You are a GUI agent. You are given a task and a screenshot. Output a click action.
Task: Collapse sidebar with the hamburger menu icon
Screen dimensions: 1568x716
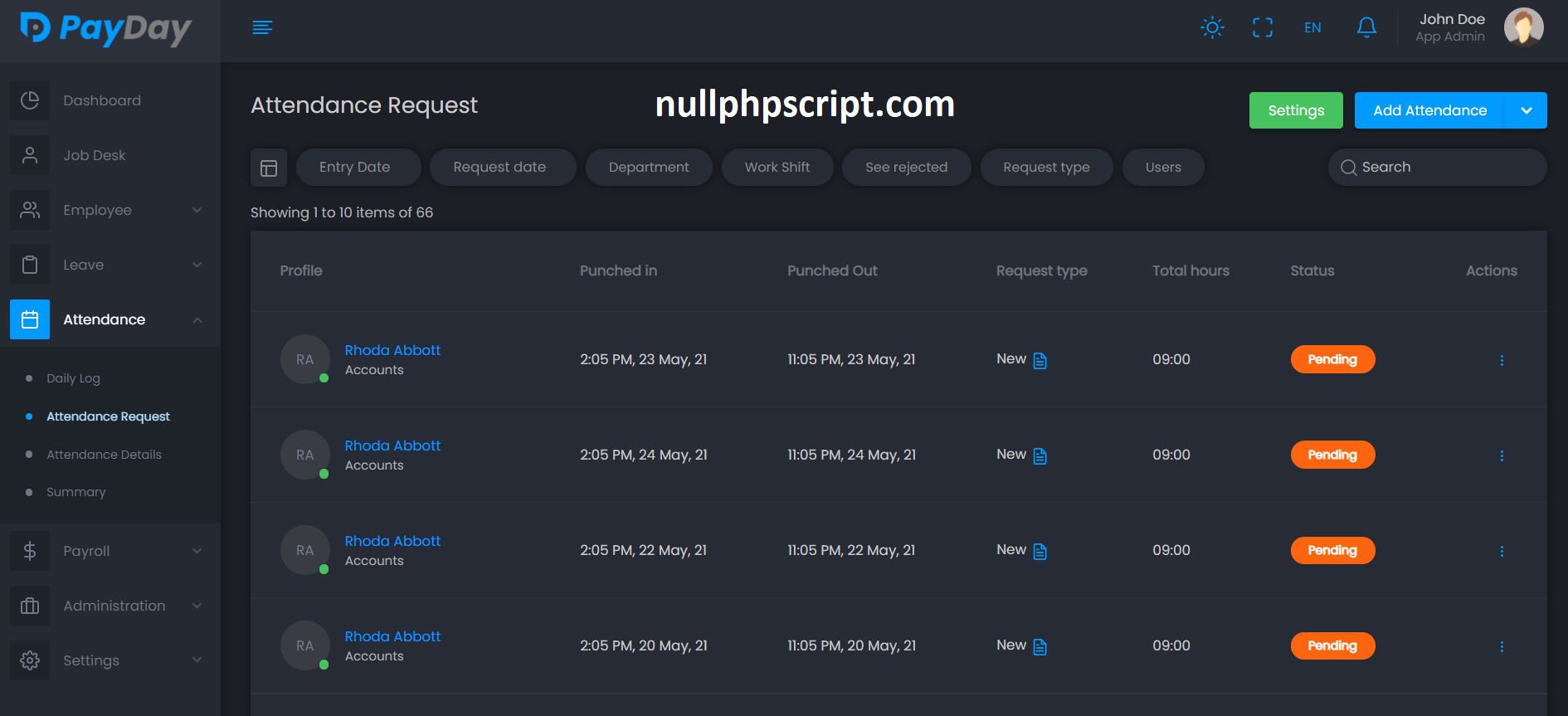pos(262,27)
